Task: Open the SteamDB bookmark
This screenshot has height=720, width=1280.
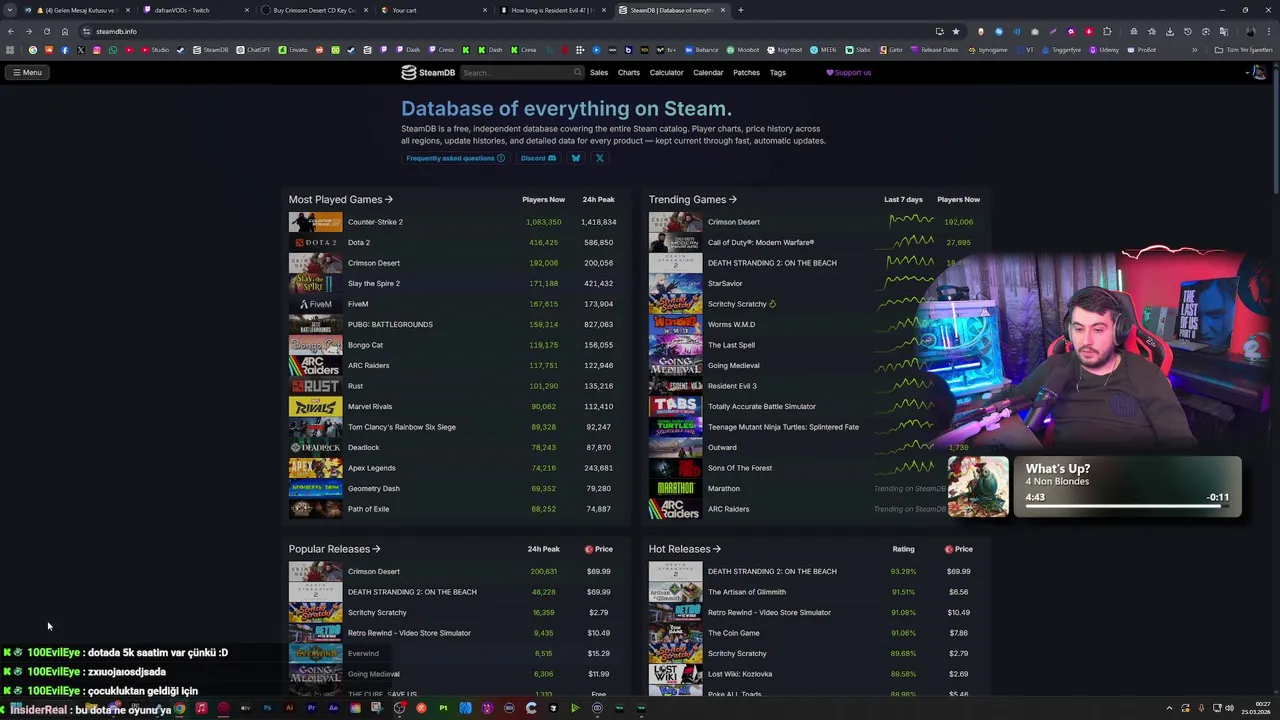Action: click(x=210, y=50)
